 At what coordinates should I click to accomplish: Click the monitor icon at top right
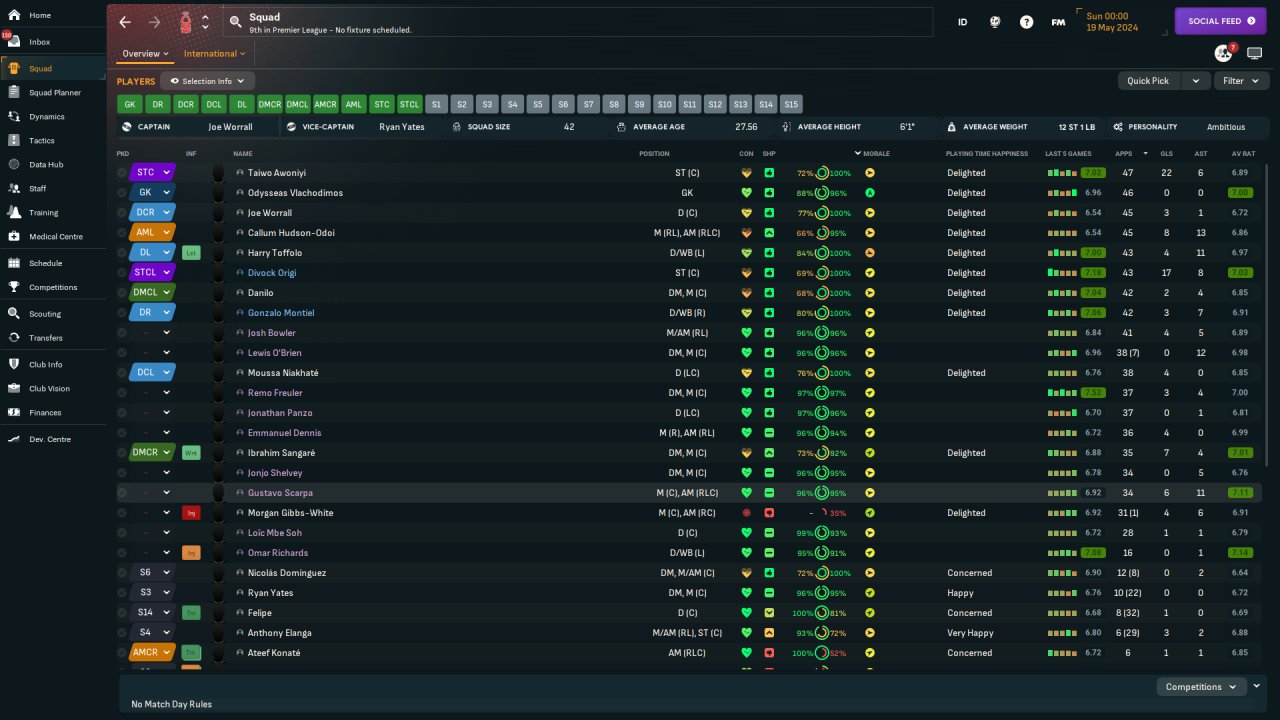point(1254,53)
